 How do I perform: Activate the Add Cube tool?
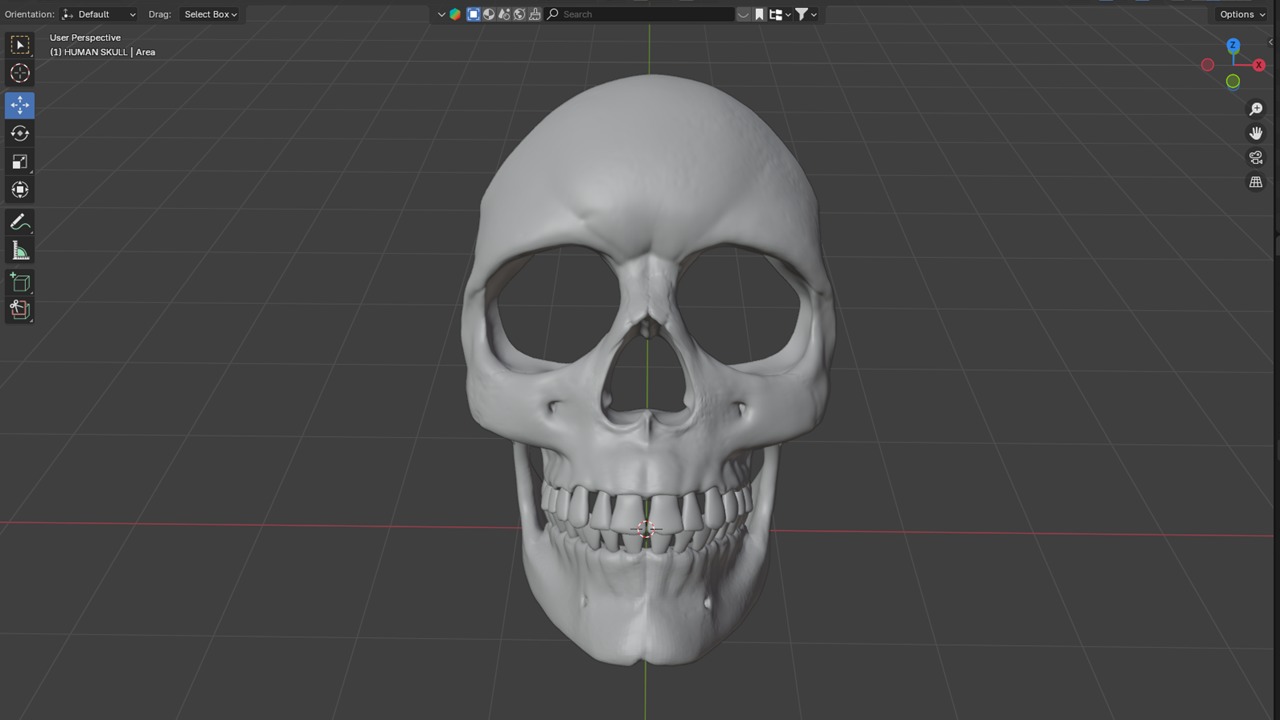[x=20, y=282]
